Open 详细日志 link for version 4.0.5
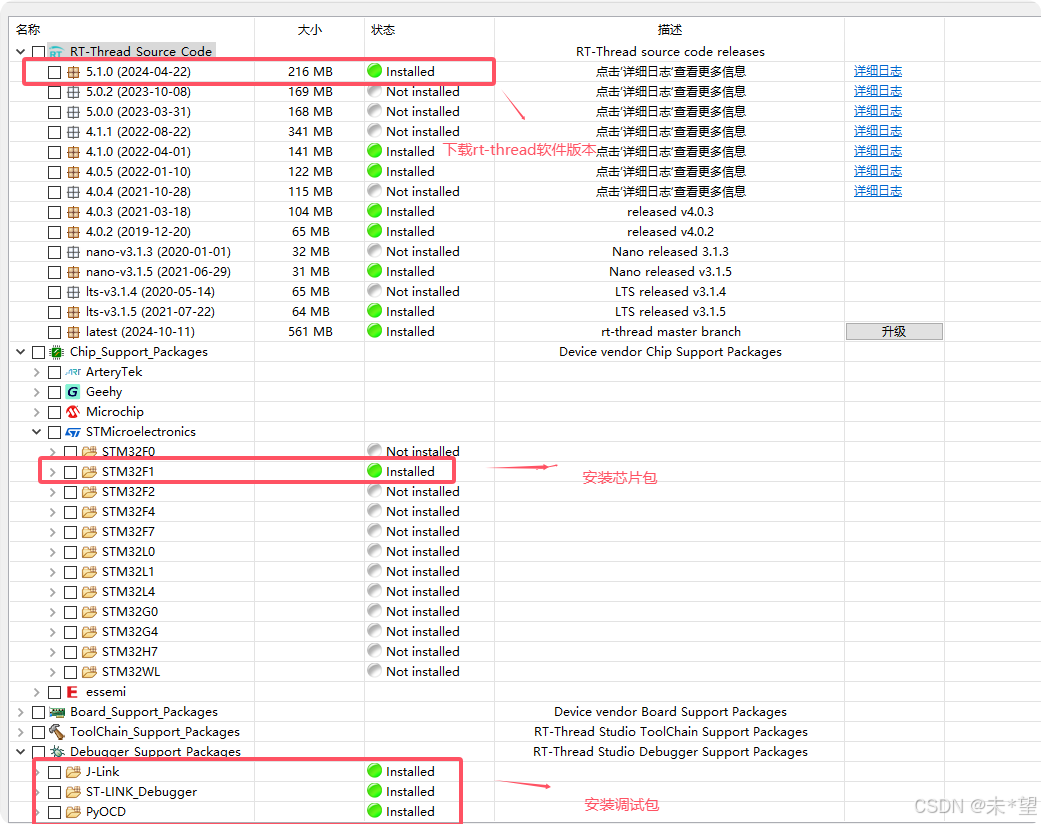This screenshot has height=824, width=1041. coord(878,171)
